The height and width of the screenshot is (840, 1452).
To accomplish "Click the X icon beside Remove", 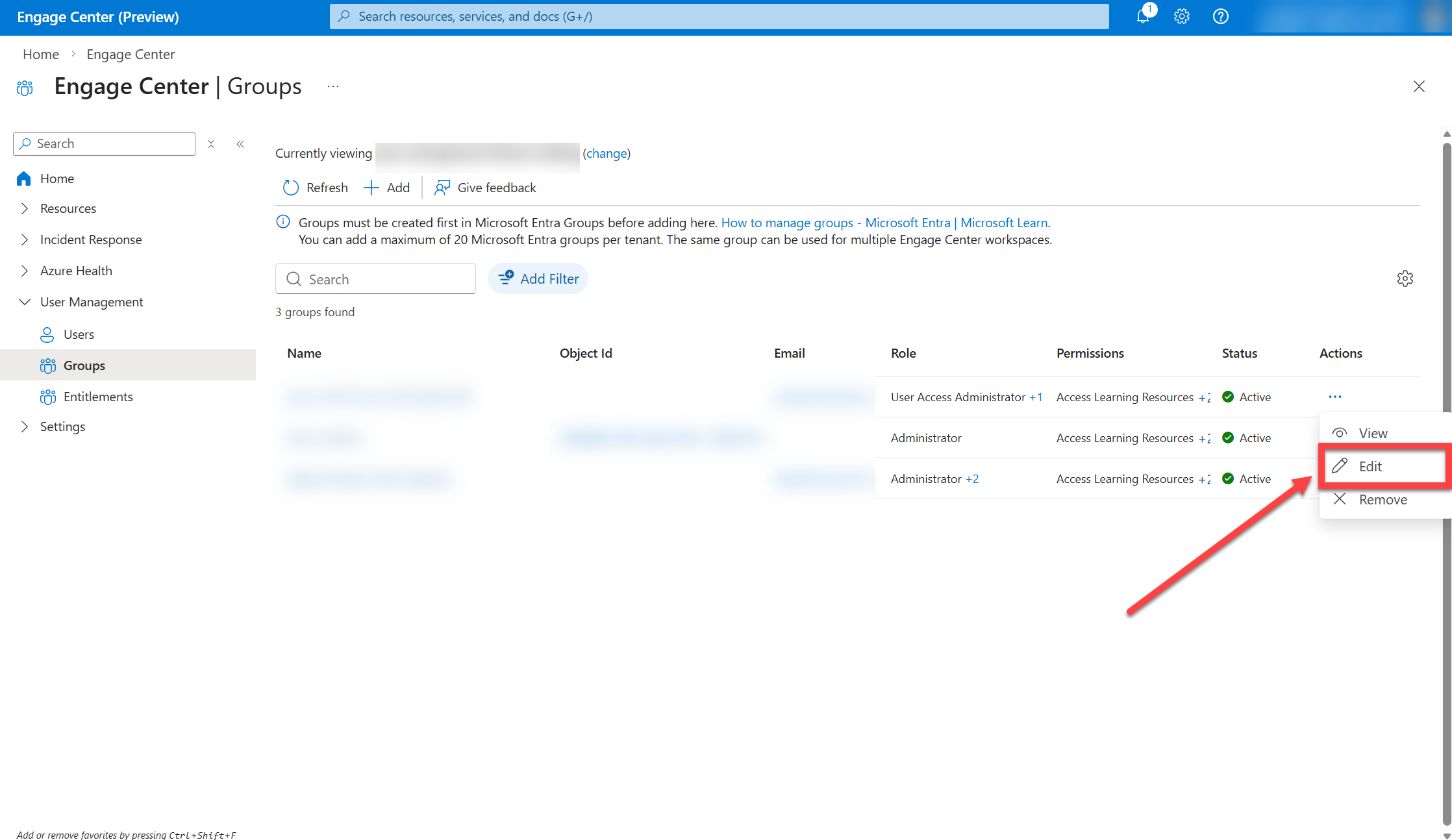I will tap(1340, 499).
